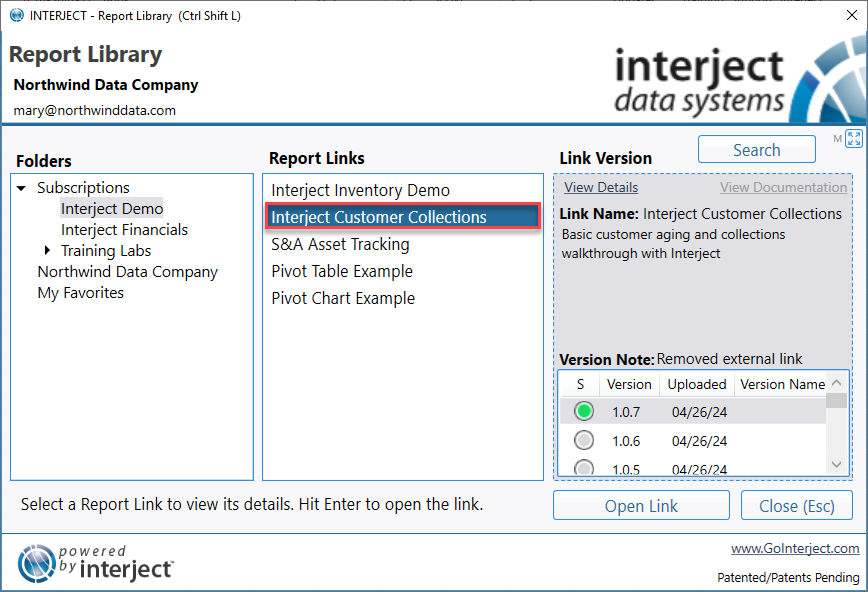
Task: Click the 04/26/24 upload date for 1.0.7
Action: (700, 412)
